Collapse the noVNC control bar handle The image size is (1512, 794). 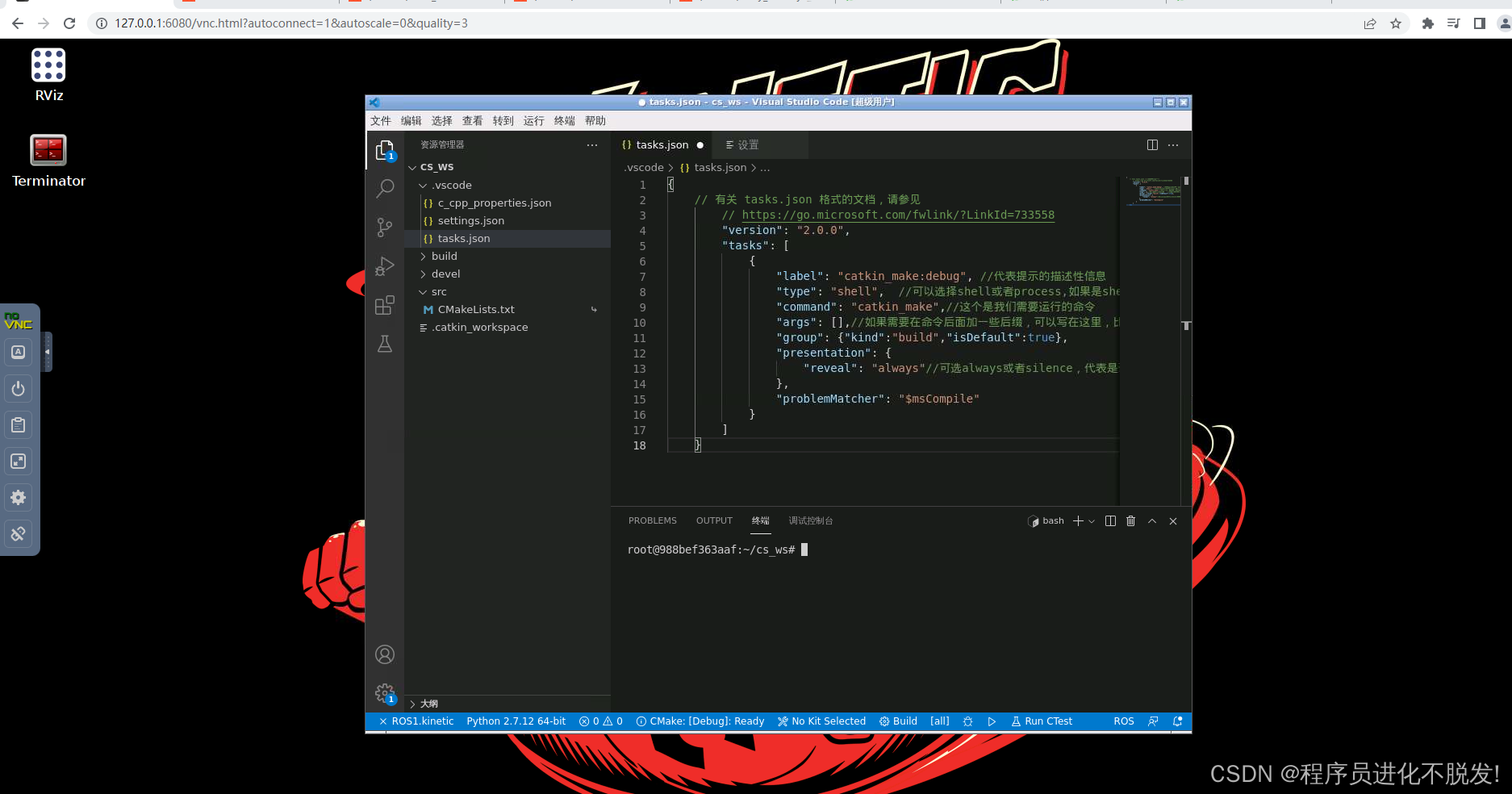click(48, 352)
